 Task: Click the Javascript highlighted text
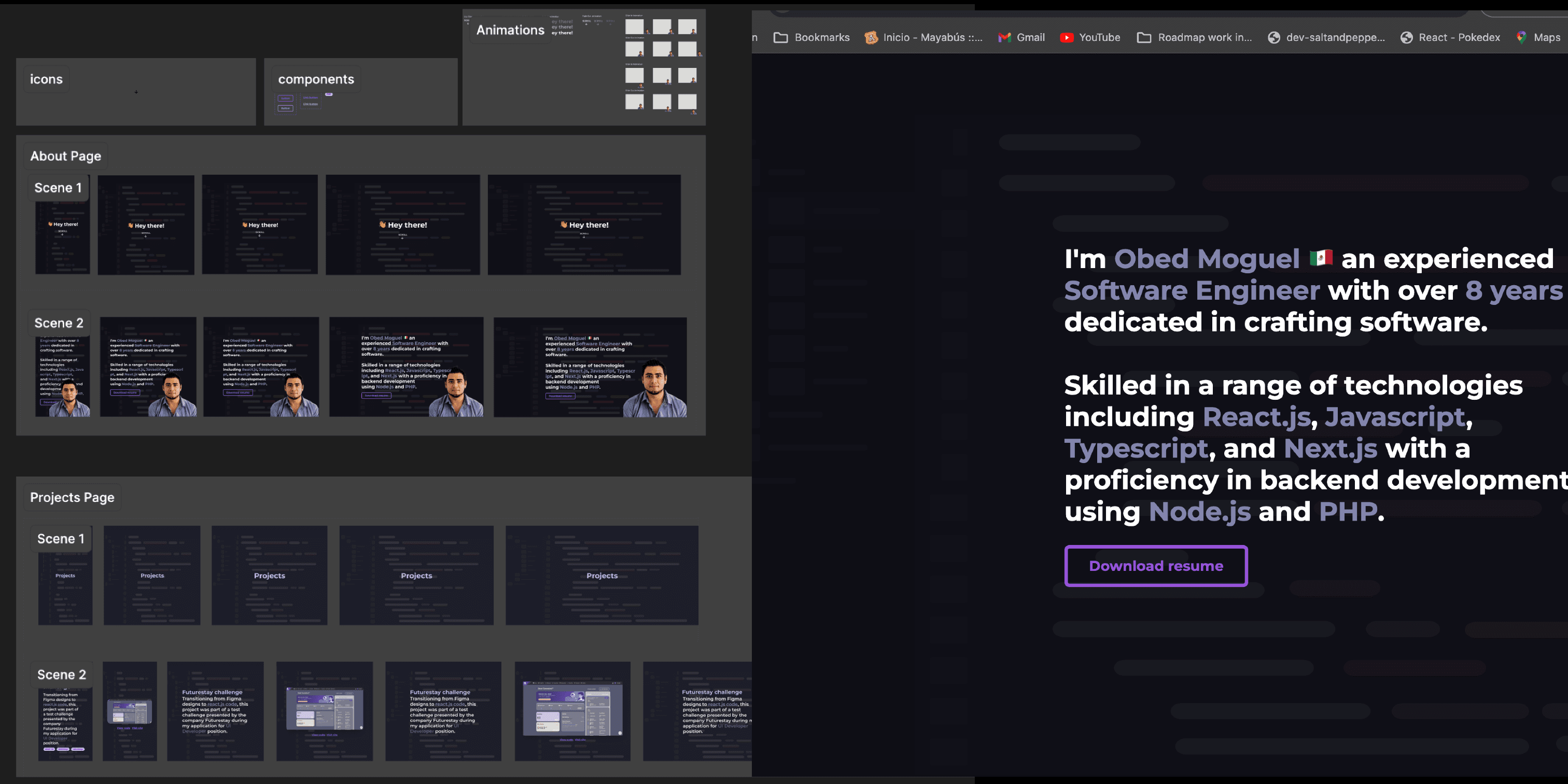click(1395, 417)
